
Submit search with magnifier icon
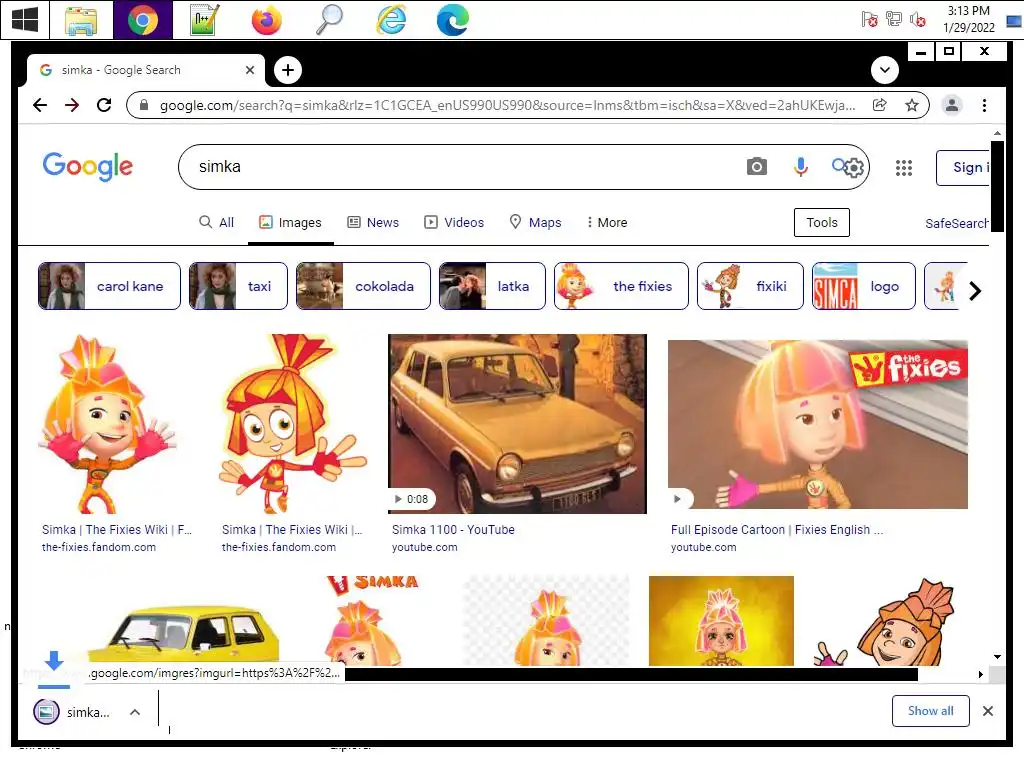click(839, 166)
